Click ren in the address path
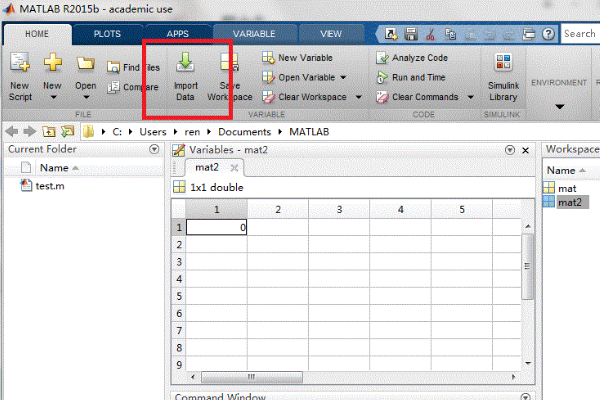This screenshot has width=600, height=400. 192,132
